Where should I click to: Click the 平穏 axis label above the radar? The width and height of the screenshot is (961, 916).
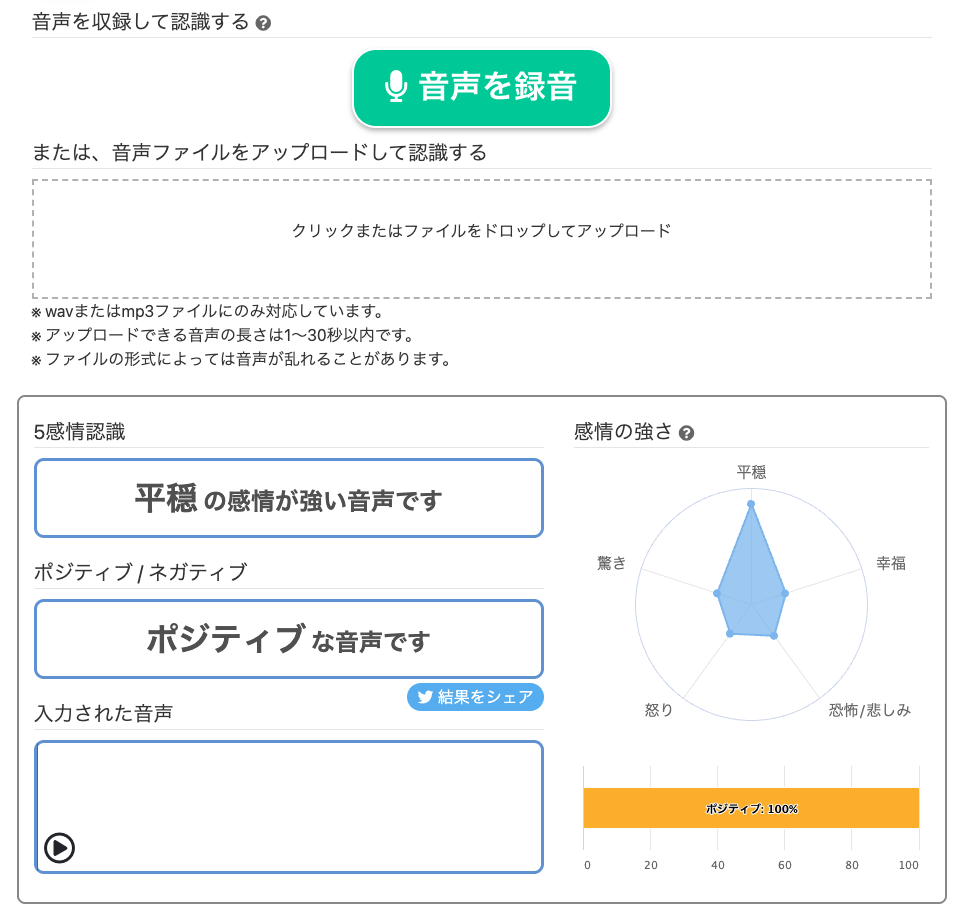pos(751,472)
